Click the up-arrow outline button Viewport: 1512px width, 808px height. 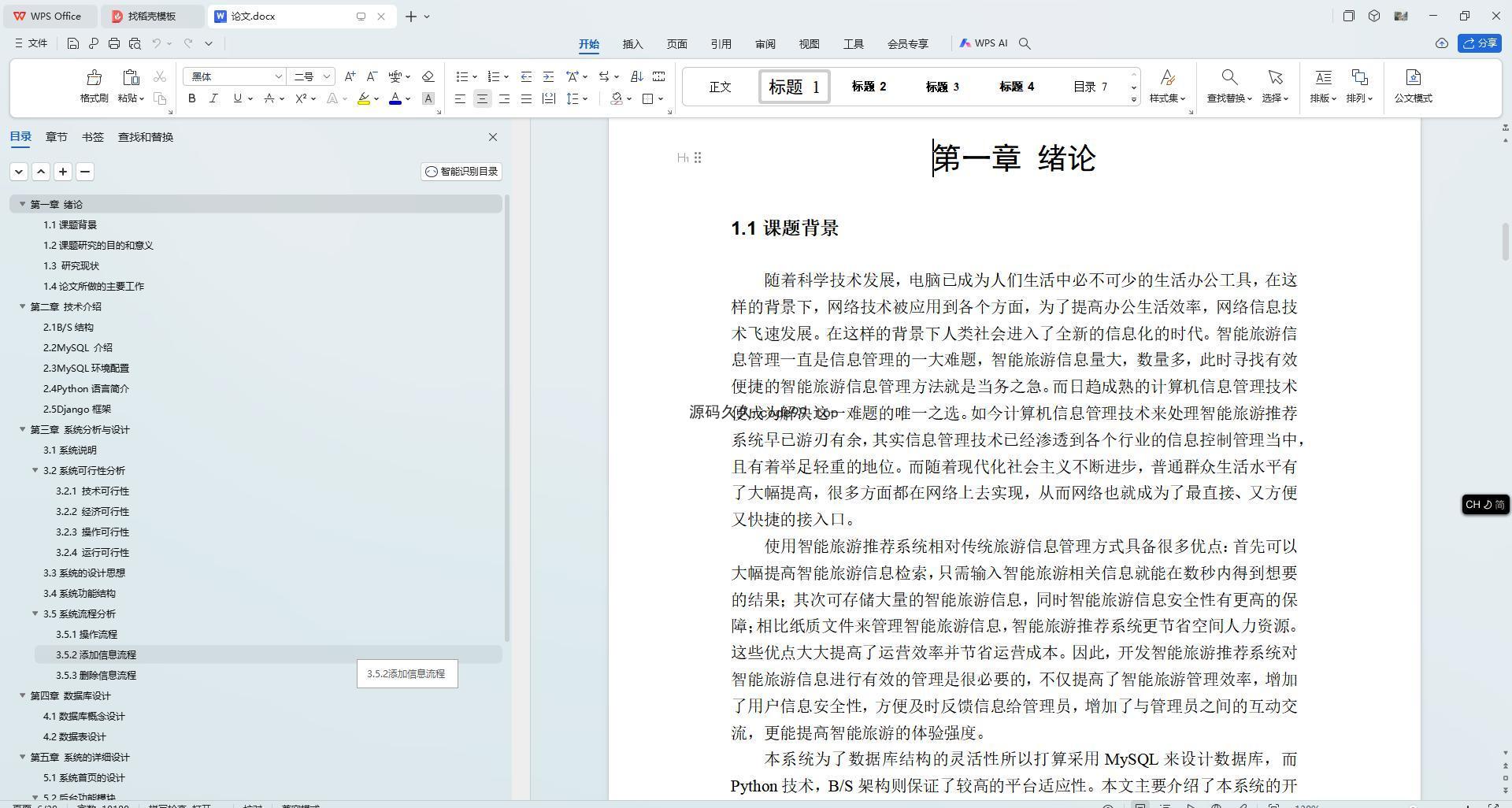[41, 172]
